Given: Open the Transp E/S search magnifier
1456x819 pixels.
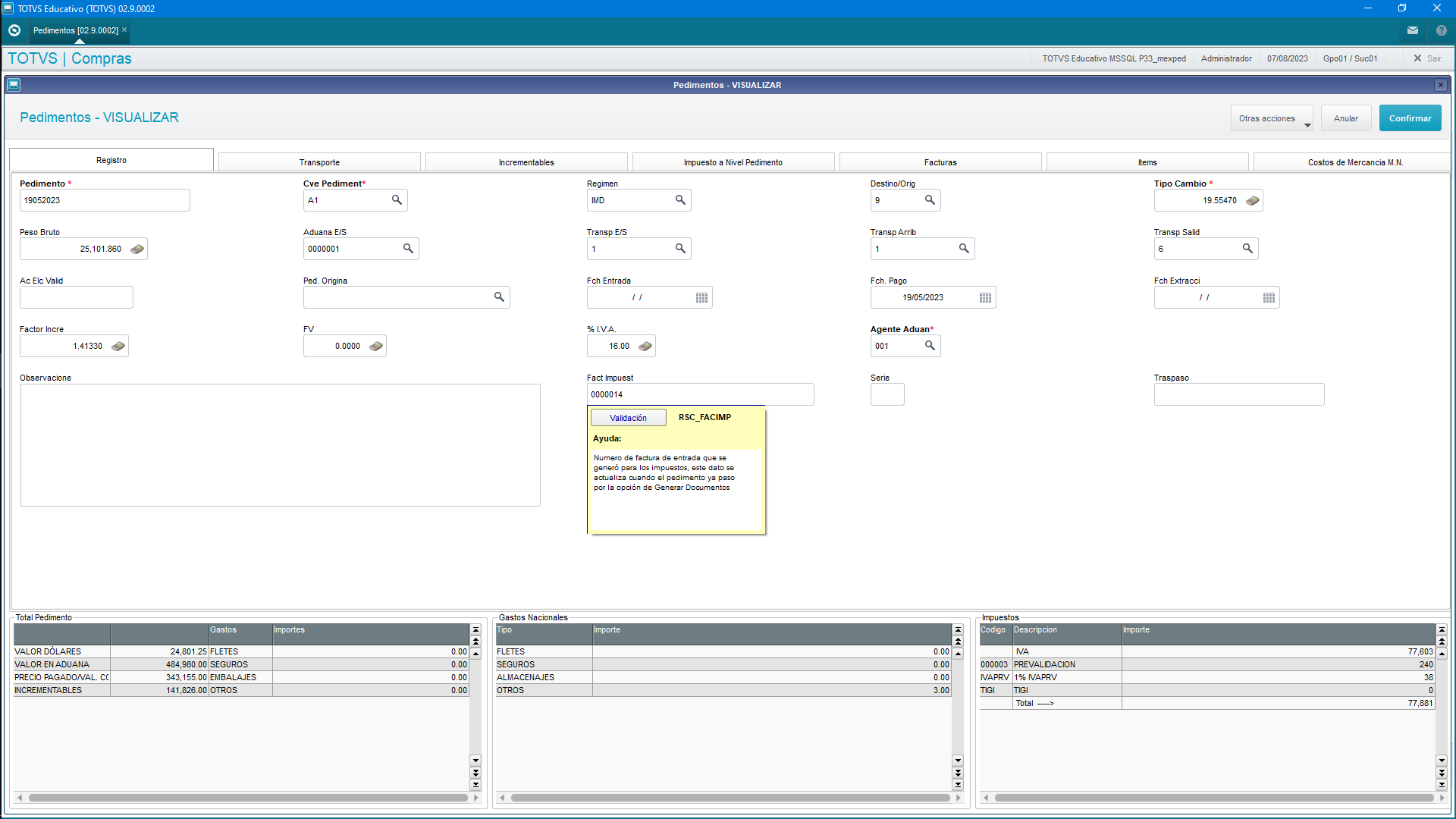Looking at the screenshot, I should pyautogui.click(x=680, y=249).
